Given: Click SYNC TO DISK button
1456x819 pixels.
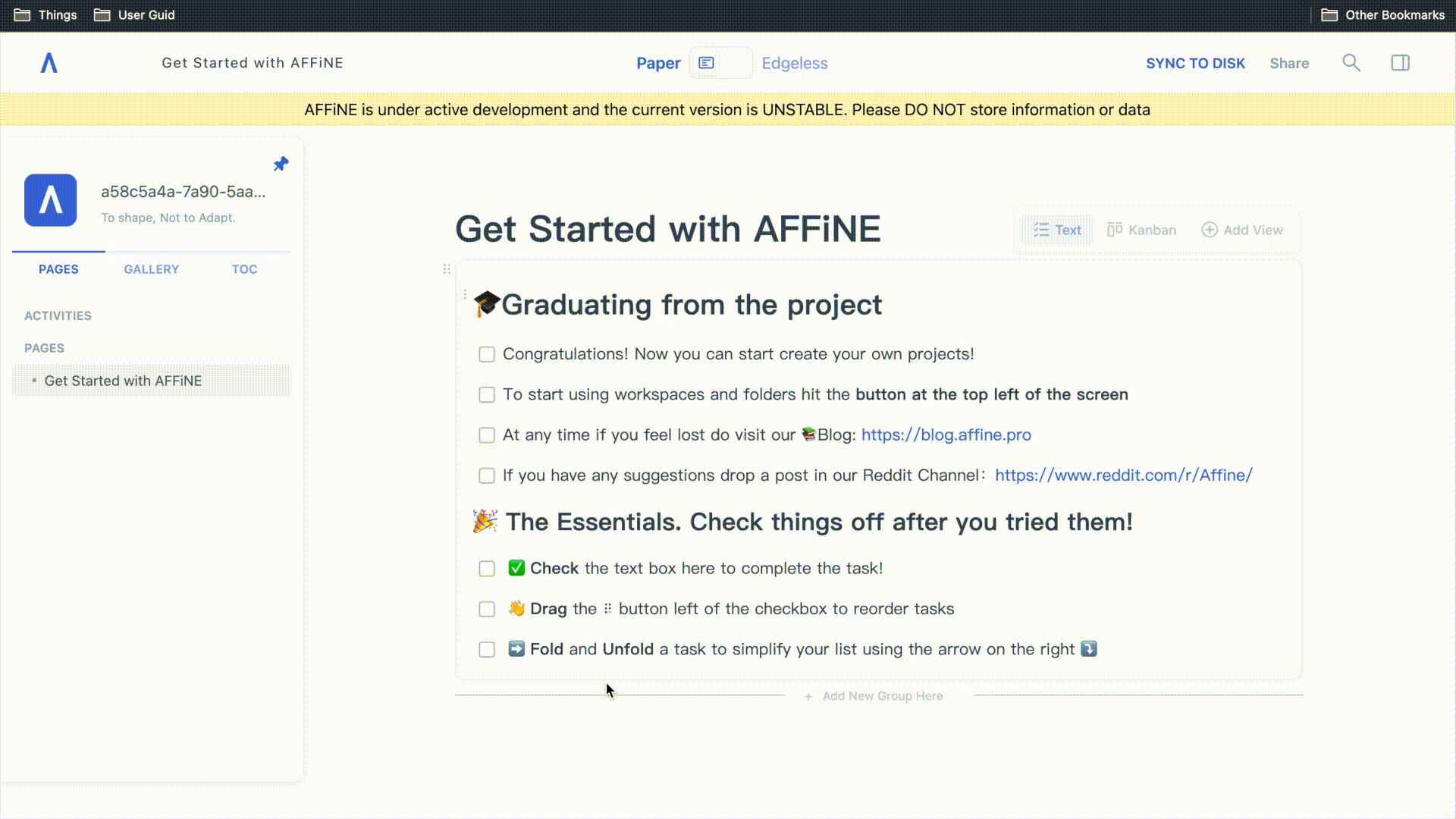Looking at the screenshot, I should tap(1195, 63).
